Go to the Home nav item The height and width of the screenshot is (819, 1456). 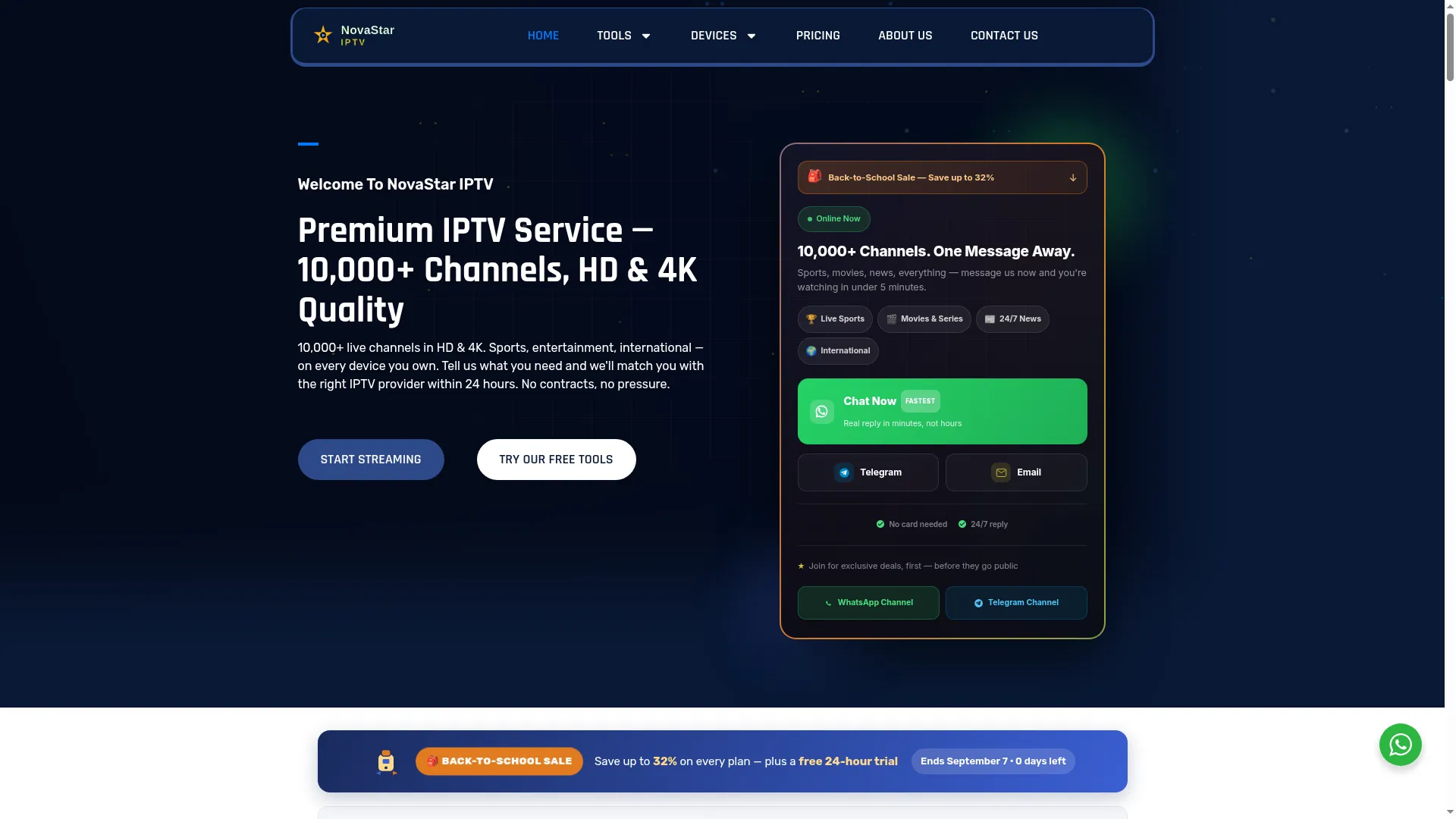click(x=543, y=36)
